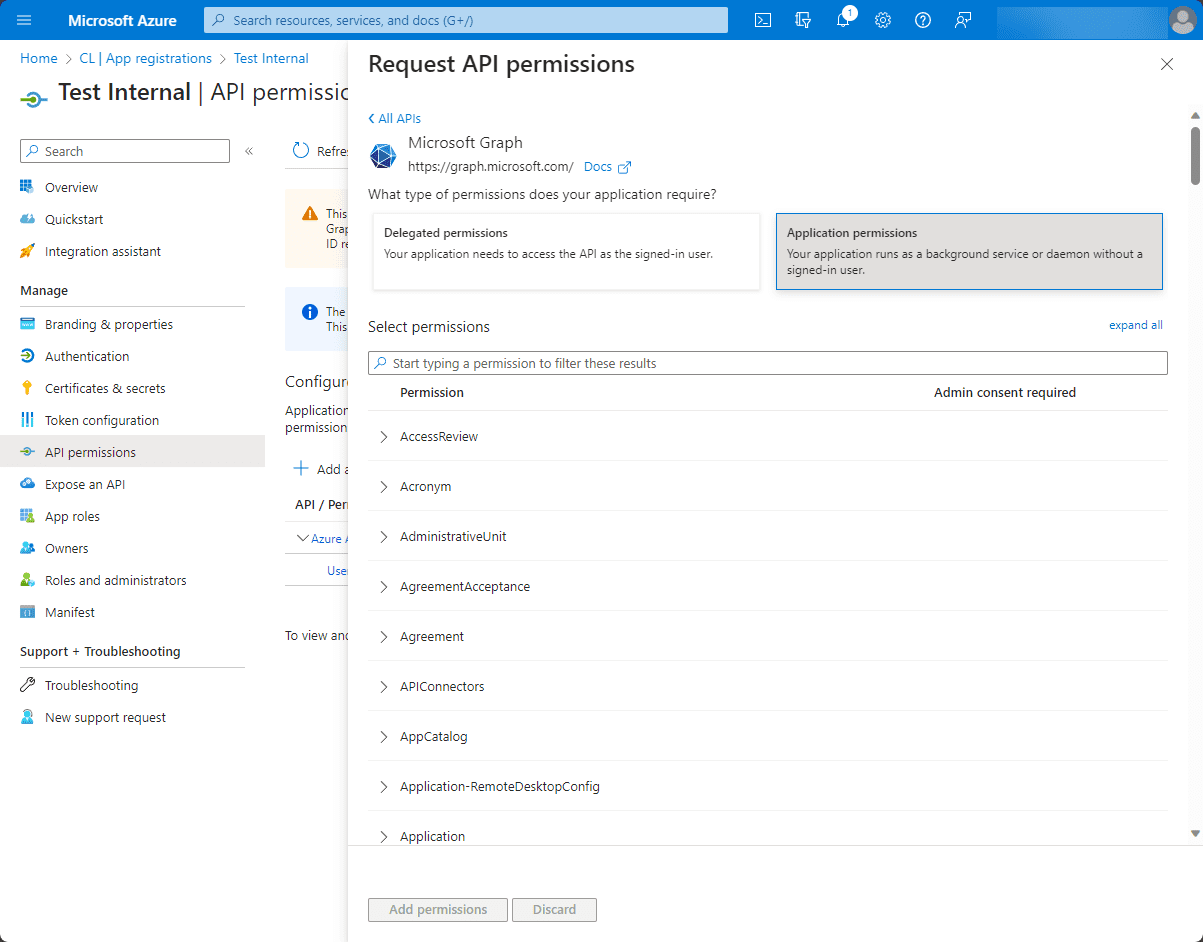Expand the AgreementAcceptance permission group
Viewport: 1203px width, 942px height.
384,586
